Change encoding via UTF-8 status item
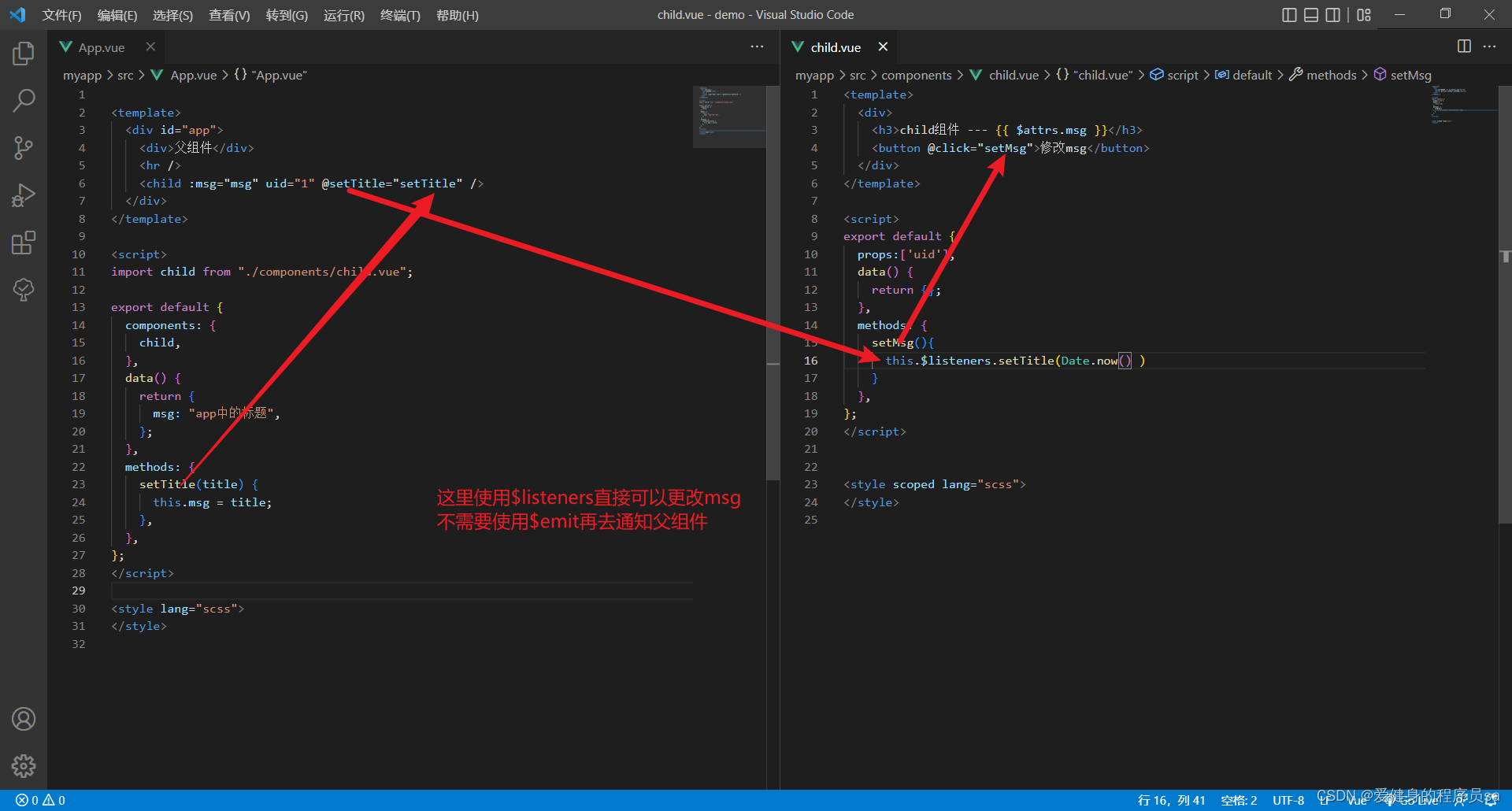 (1288, 800)
